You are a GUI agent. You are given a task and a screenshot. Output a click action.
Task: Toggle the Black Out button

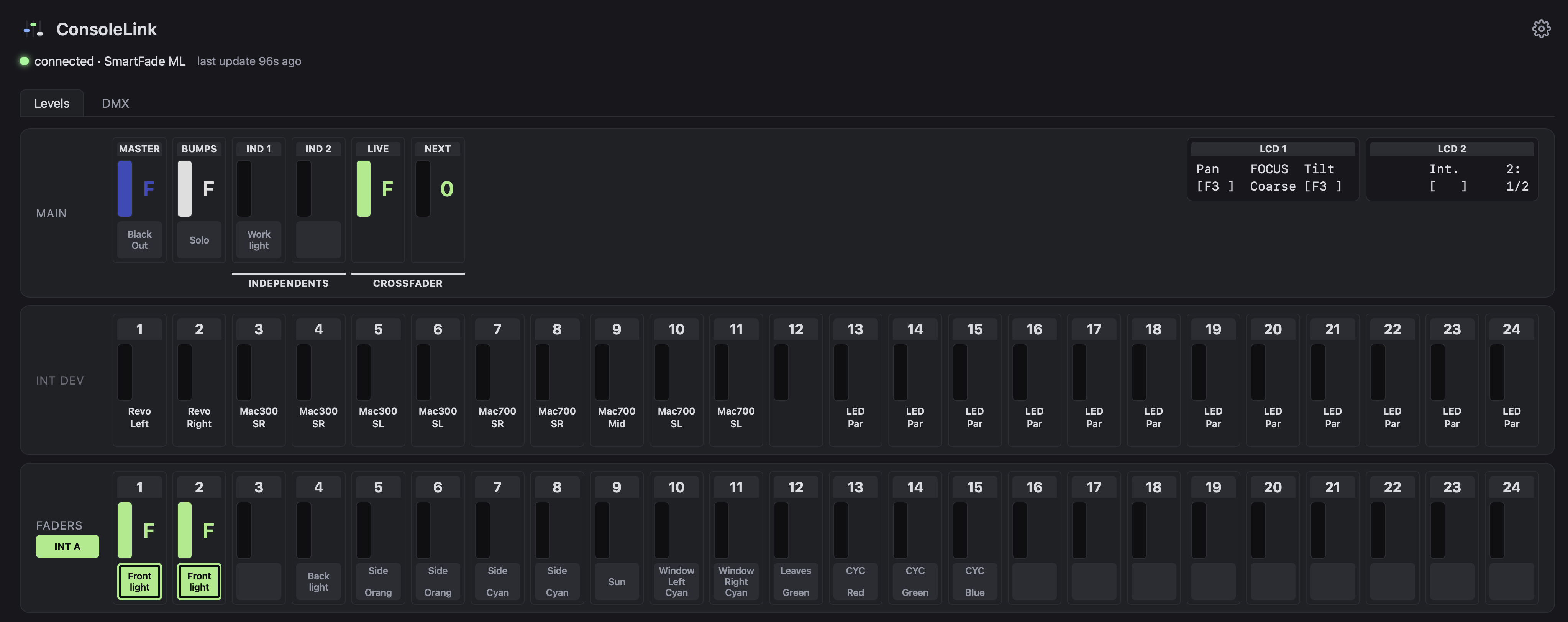coord(139,239)
